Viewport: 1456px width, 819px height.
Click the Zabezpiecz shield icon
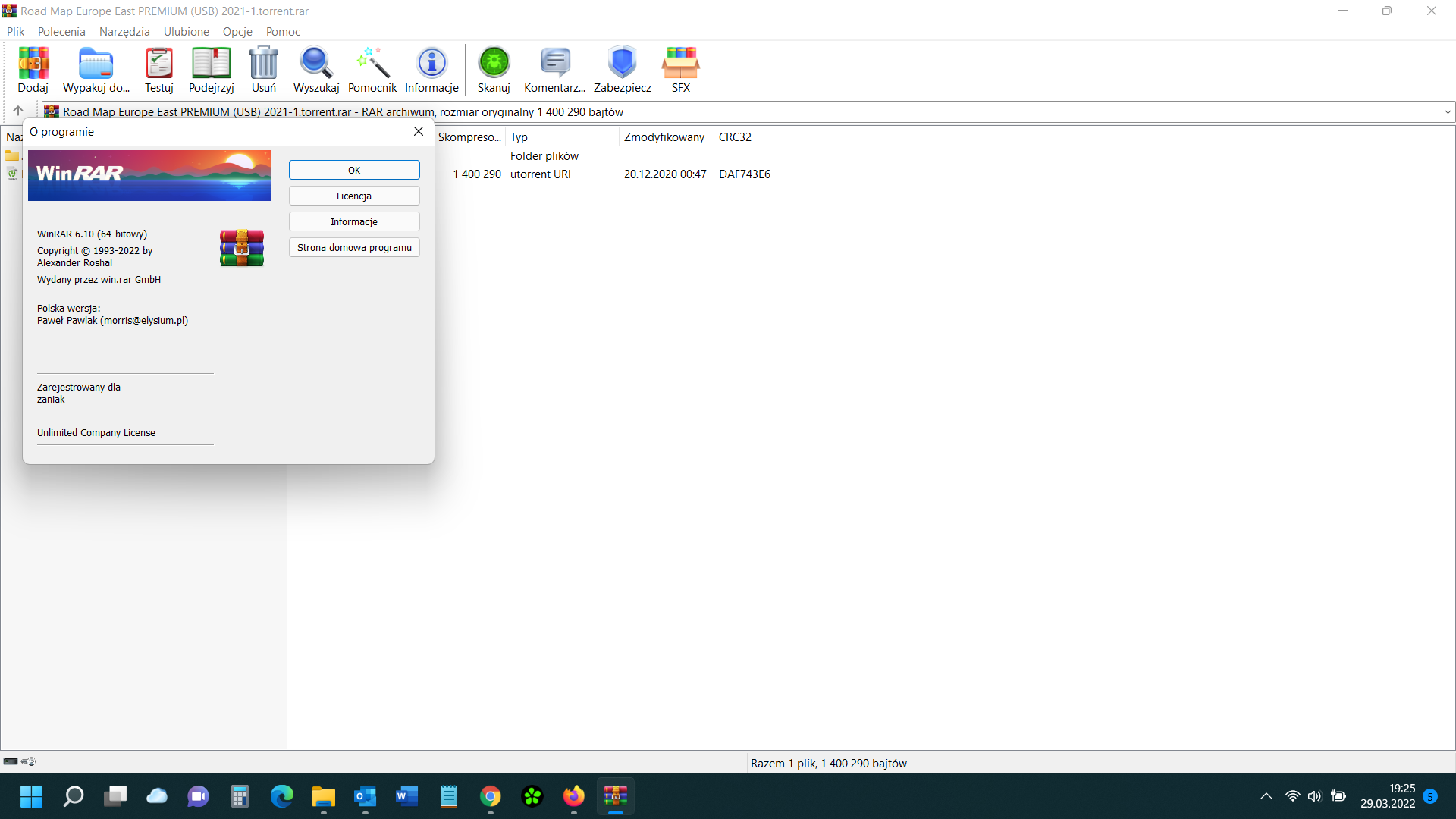(x=623, y=70)
